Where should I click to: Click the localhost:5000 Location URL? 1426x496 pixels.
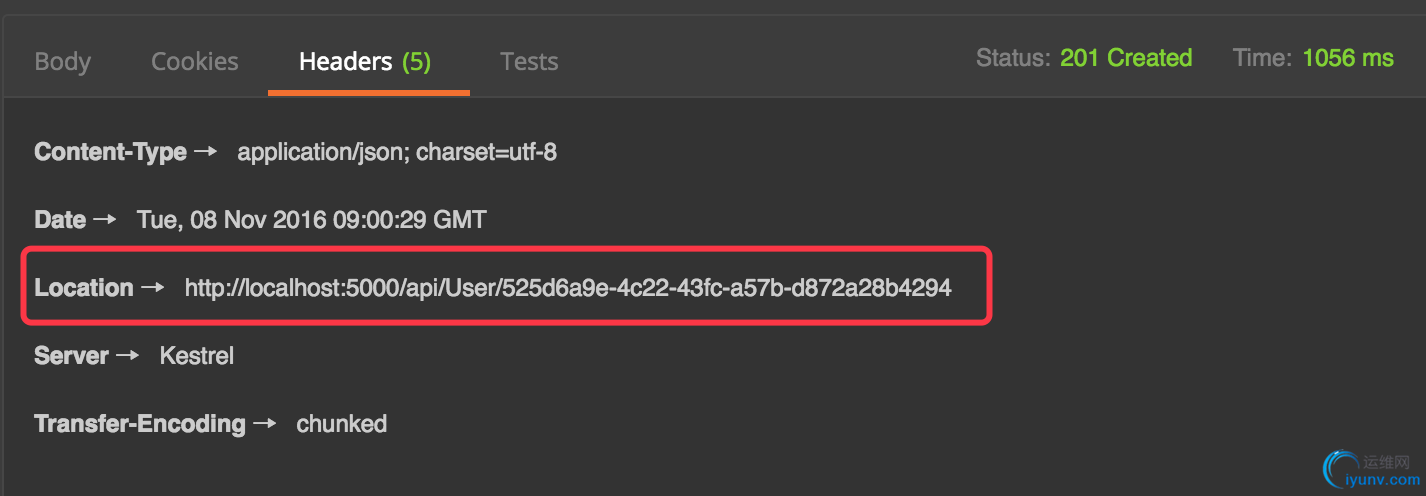click(568, 288)
